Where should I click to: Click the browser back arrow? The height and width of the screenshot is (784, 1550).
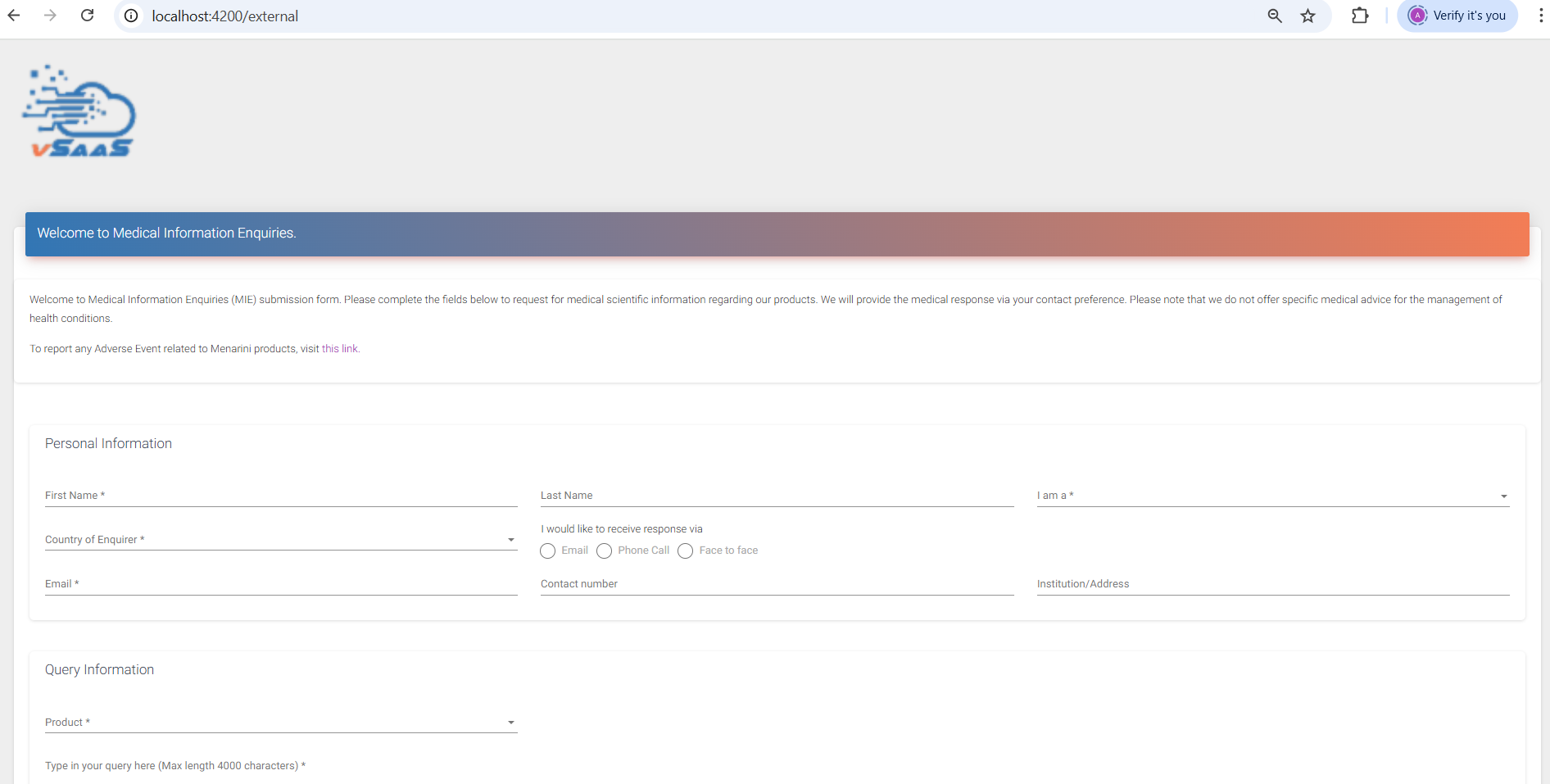pyautogui.click(x=14, y=16)
